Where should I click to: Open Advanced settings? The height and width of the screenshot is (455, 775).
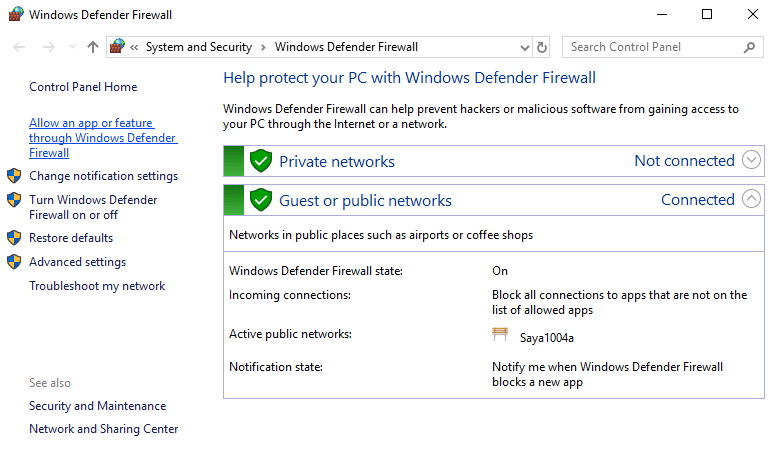pyautogui.click(x=78, y=262)
